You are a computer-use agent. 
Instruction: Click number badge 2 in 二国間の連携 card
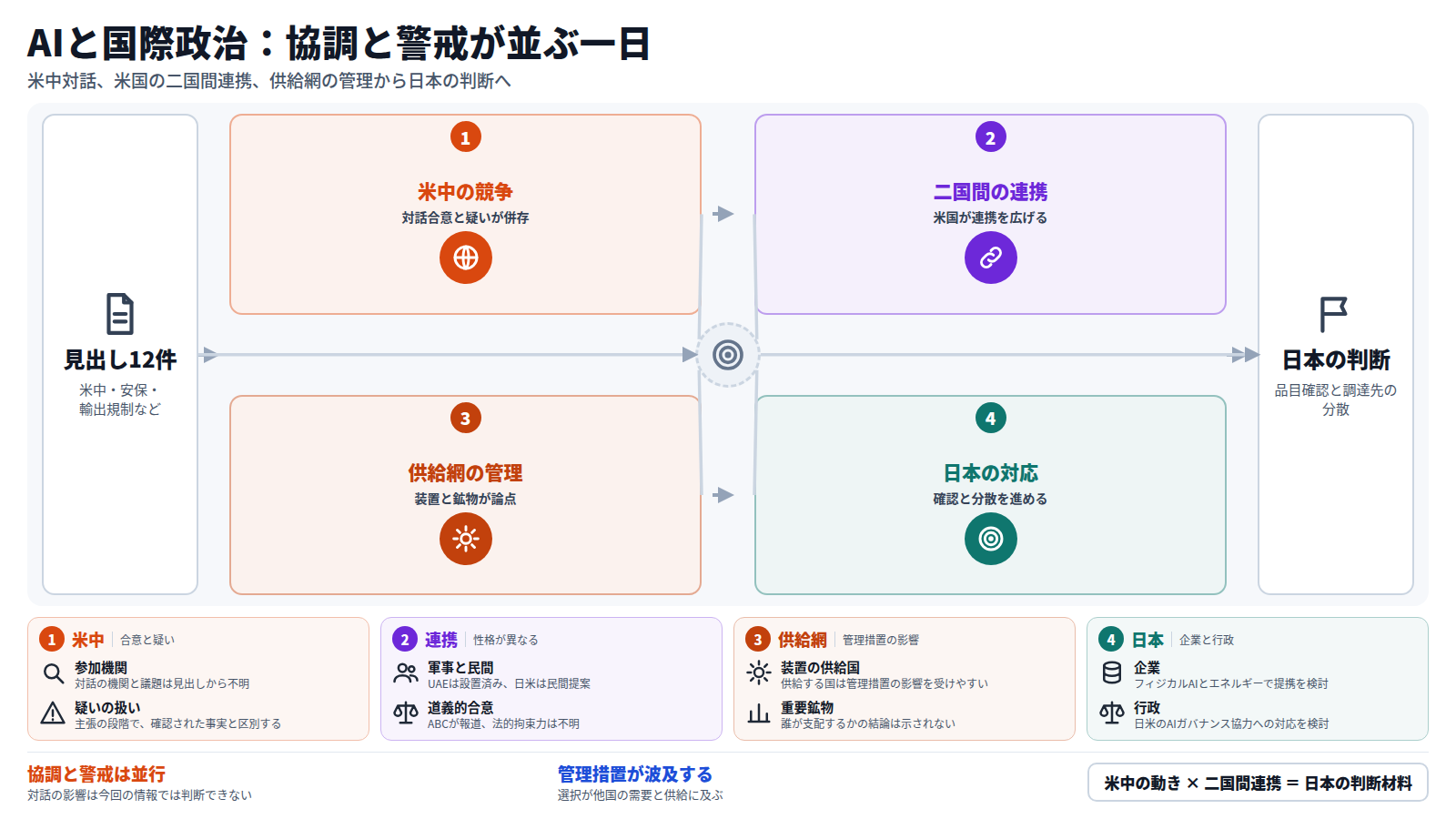coord(991,137)
